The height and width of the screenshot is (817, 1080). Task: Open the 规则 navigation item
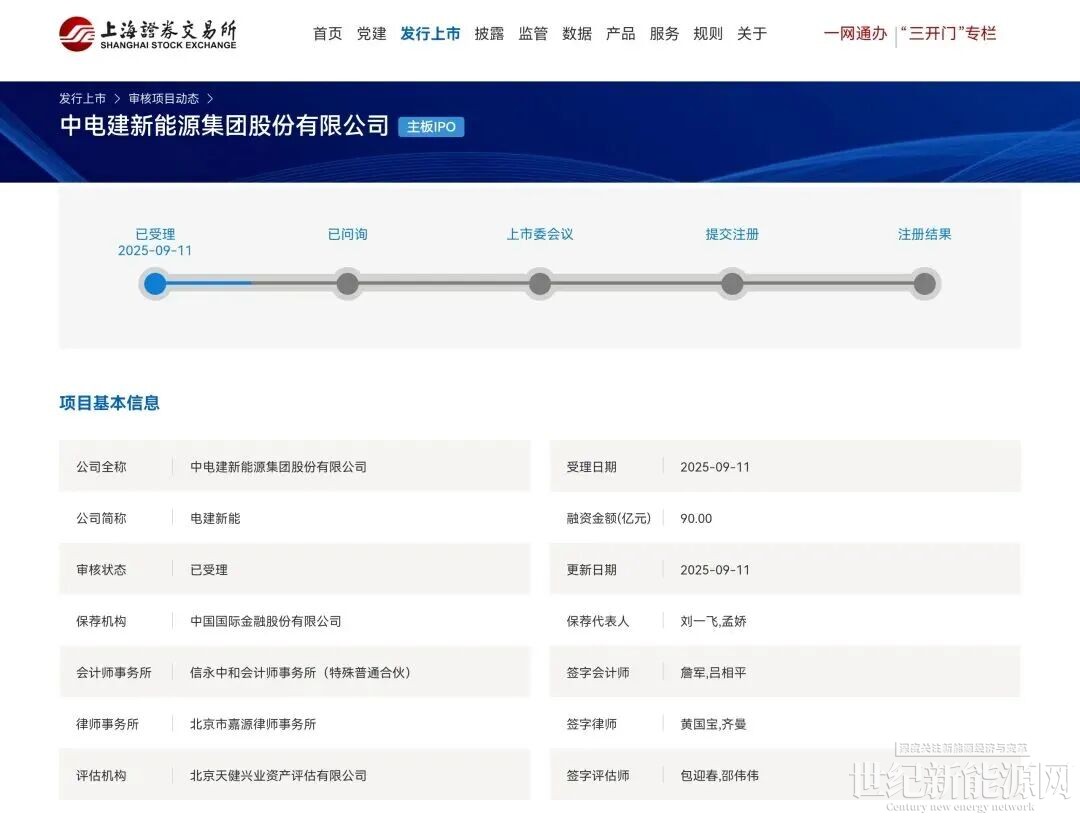[708, 34]
